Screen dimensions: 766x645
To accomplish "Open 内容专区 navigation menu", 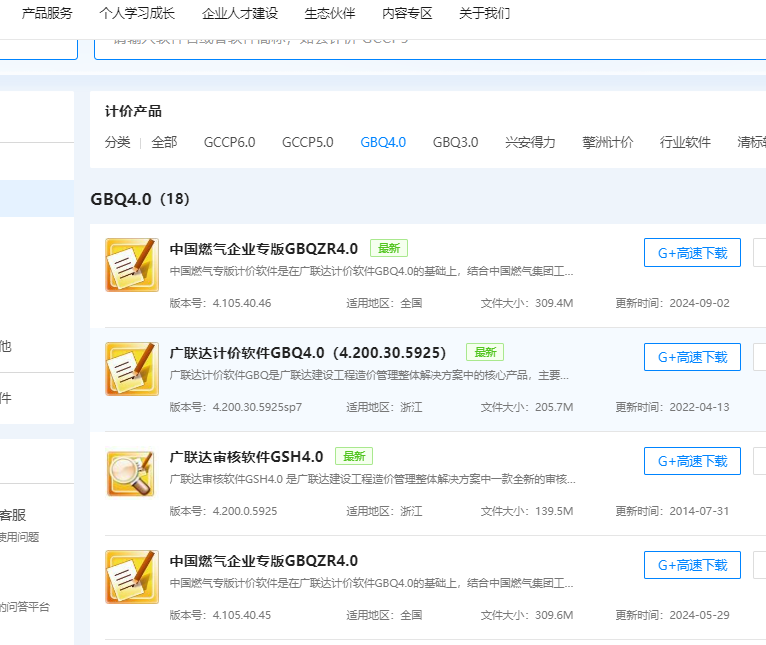I will [x=407, y=13].
